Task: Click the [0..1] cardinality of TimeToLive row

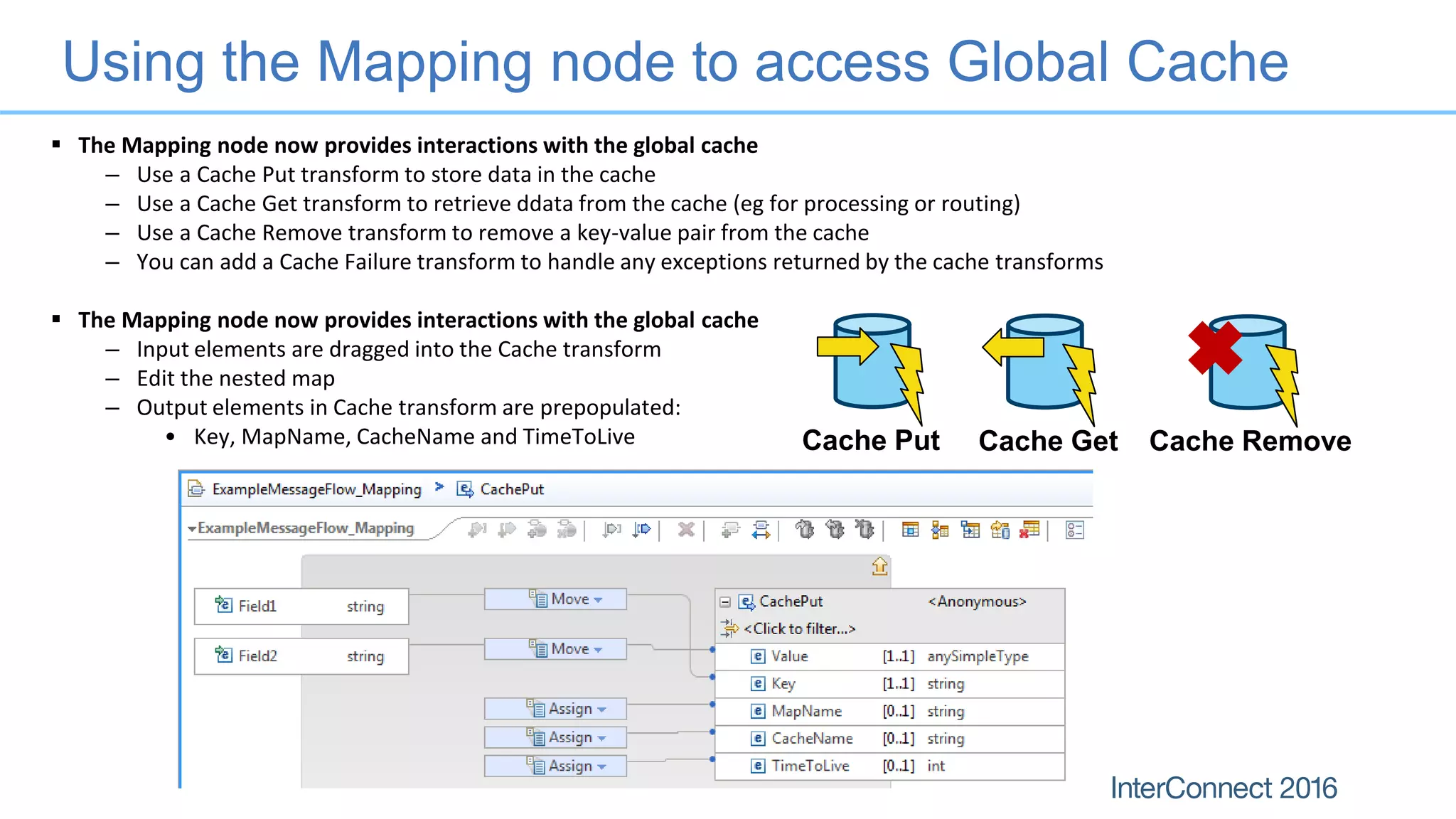Action: click(899, 766)
